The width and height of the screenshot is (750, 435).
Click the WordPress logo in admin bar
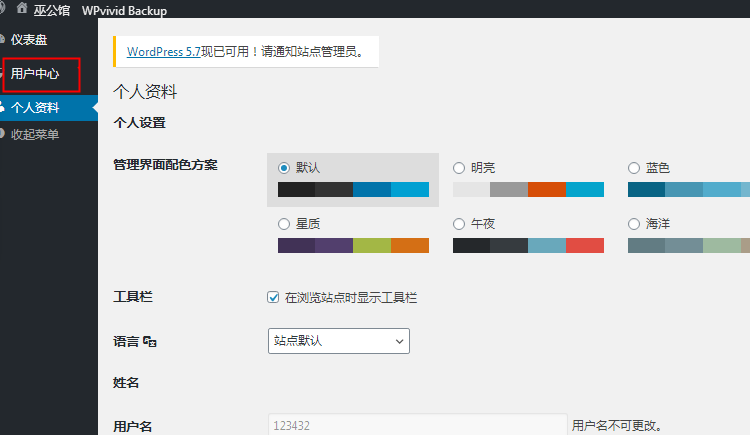coord(3,10)
